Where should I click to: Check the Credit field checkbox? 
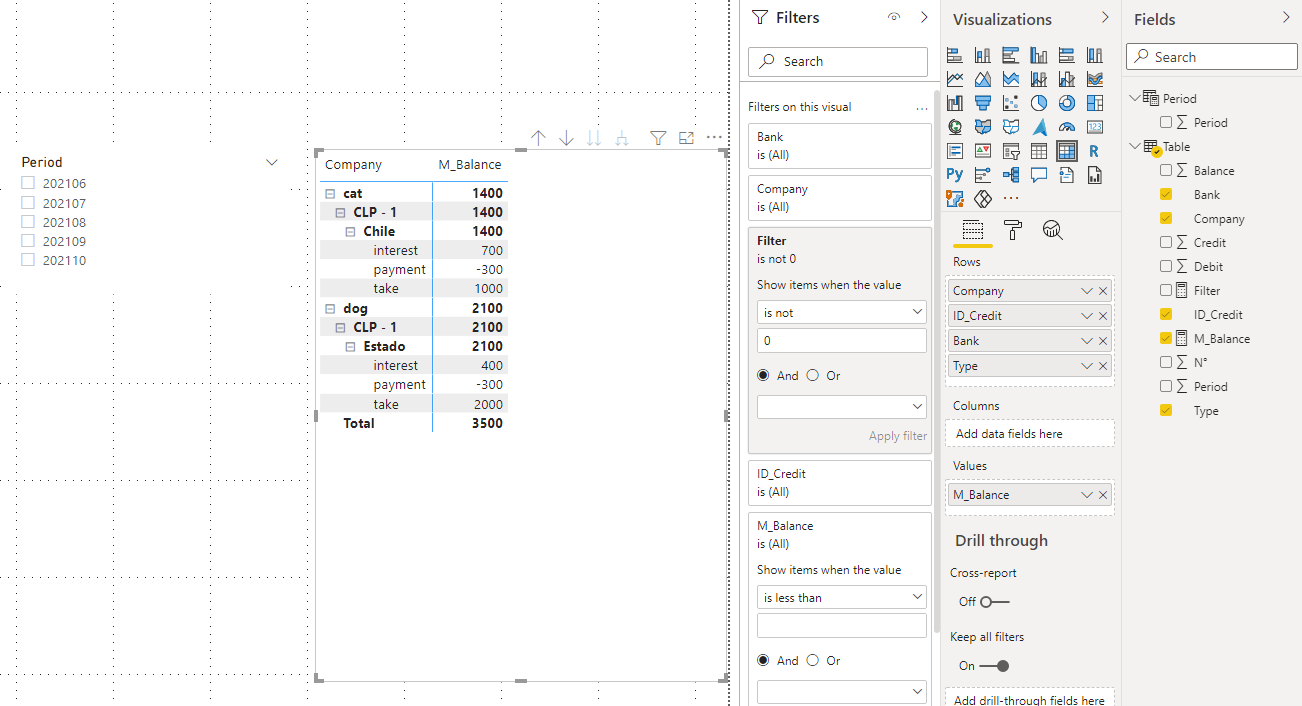[1166, 242]
